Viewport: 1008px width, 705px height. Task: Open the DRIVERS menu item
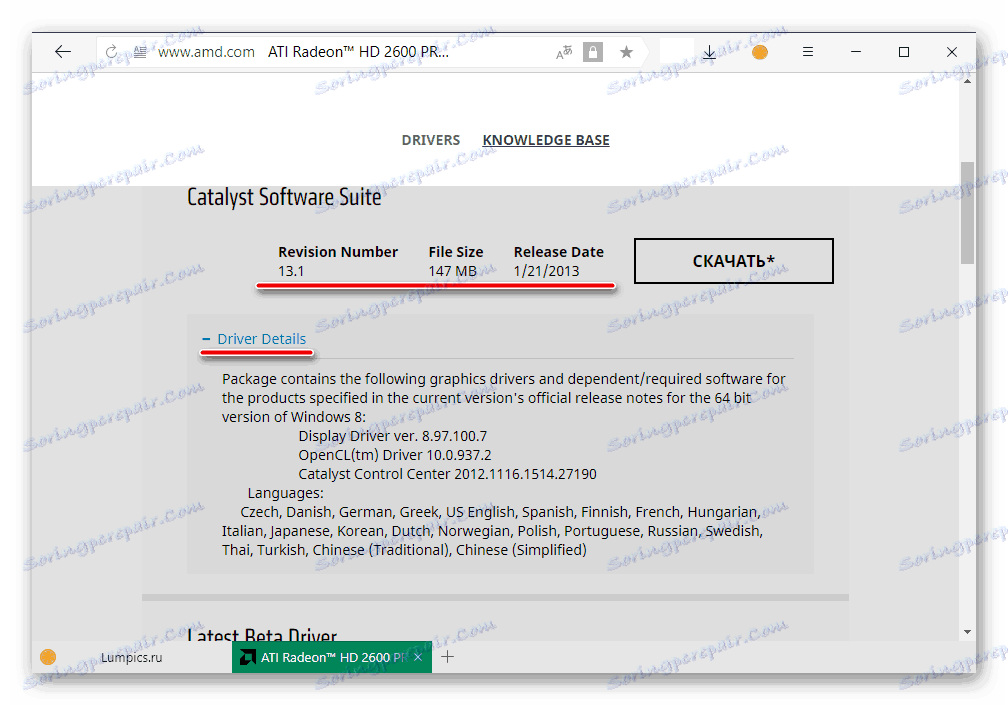click(x=430, y=140)
